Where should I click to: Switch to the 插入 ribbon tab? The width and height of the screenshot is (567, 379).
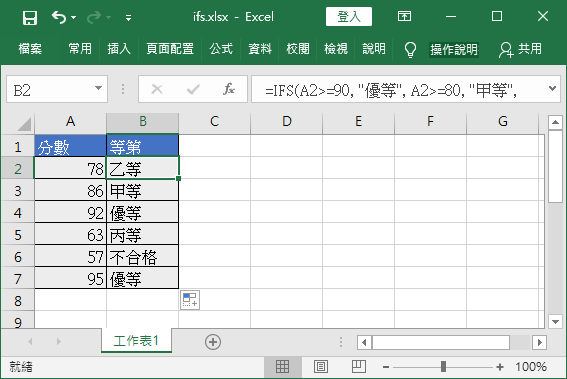(x=119, y=48)
